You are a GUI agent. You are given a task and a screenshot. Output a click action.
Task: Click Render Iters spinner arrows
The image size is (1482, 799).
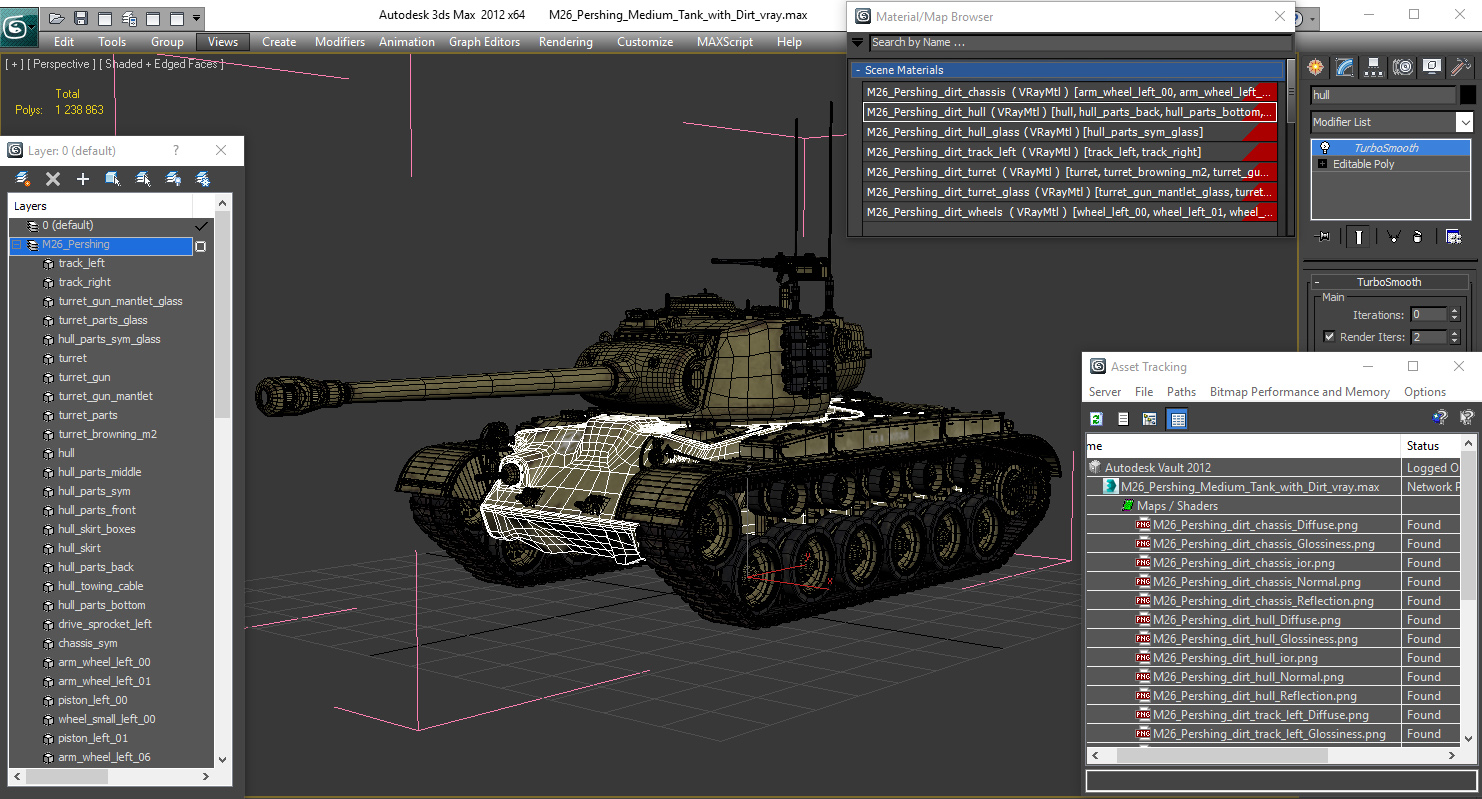(1453, 337)
